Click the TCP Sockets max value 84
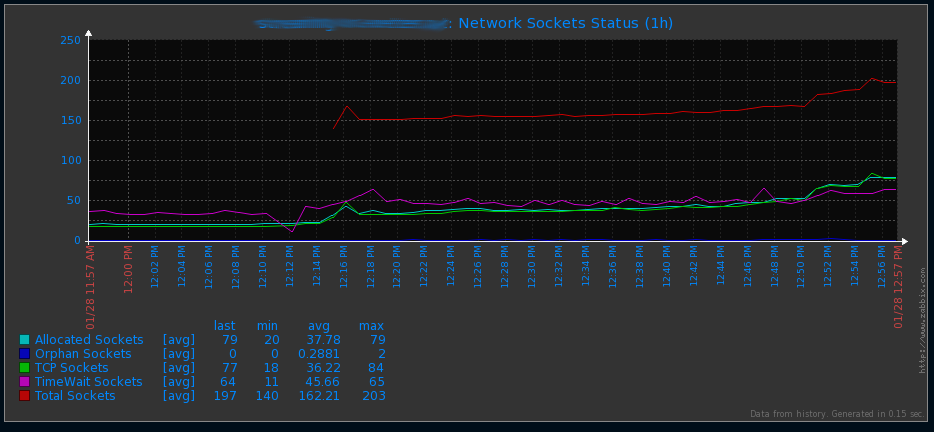 (x=376, y=368)
